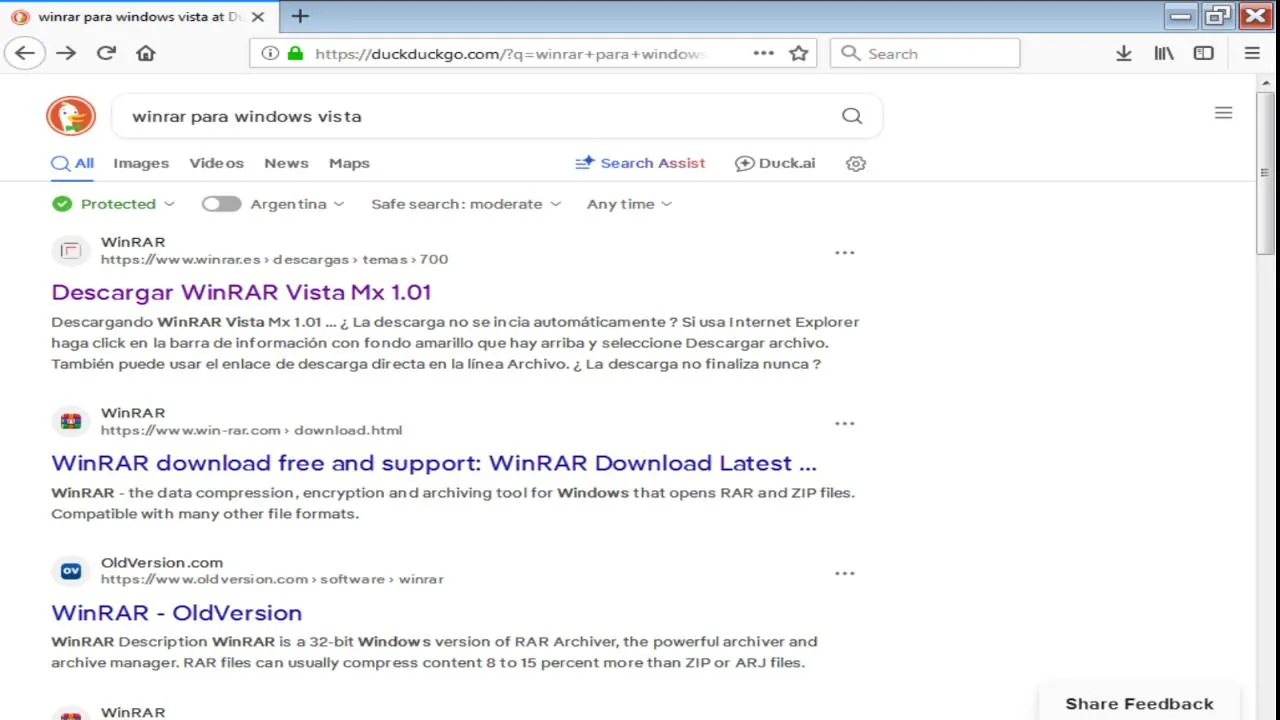Select the winrar para windows vista browser tab

(139, 17)
